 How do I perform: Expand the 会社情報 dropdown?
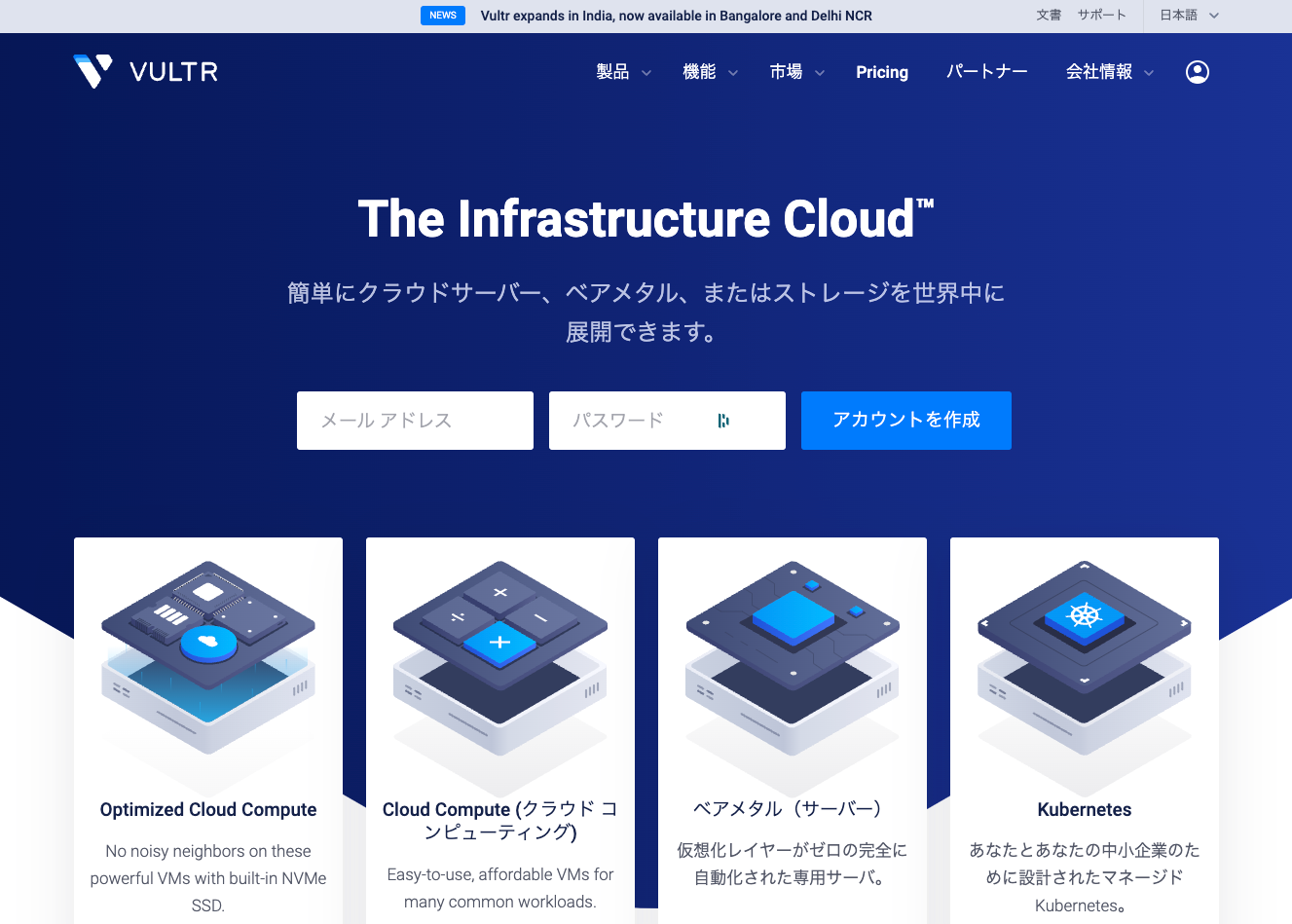click(1108, 71)
